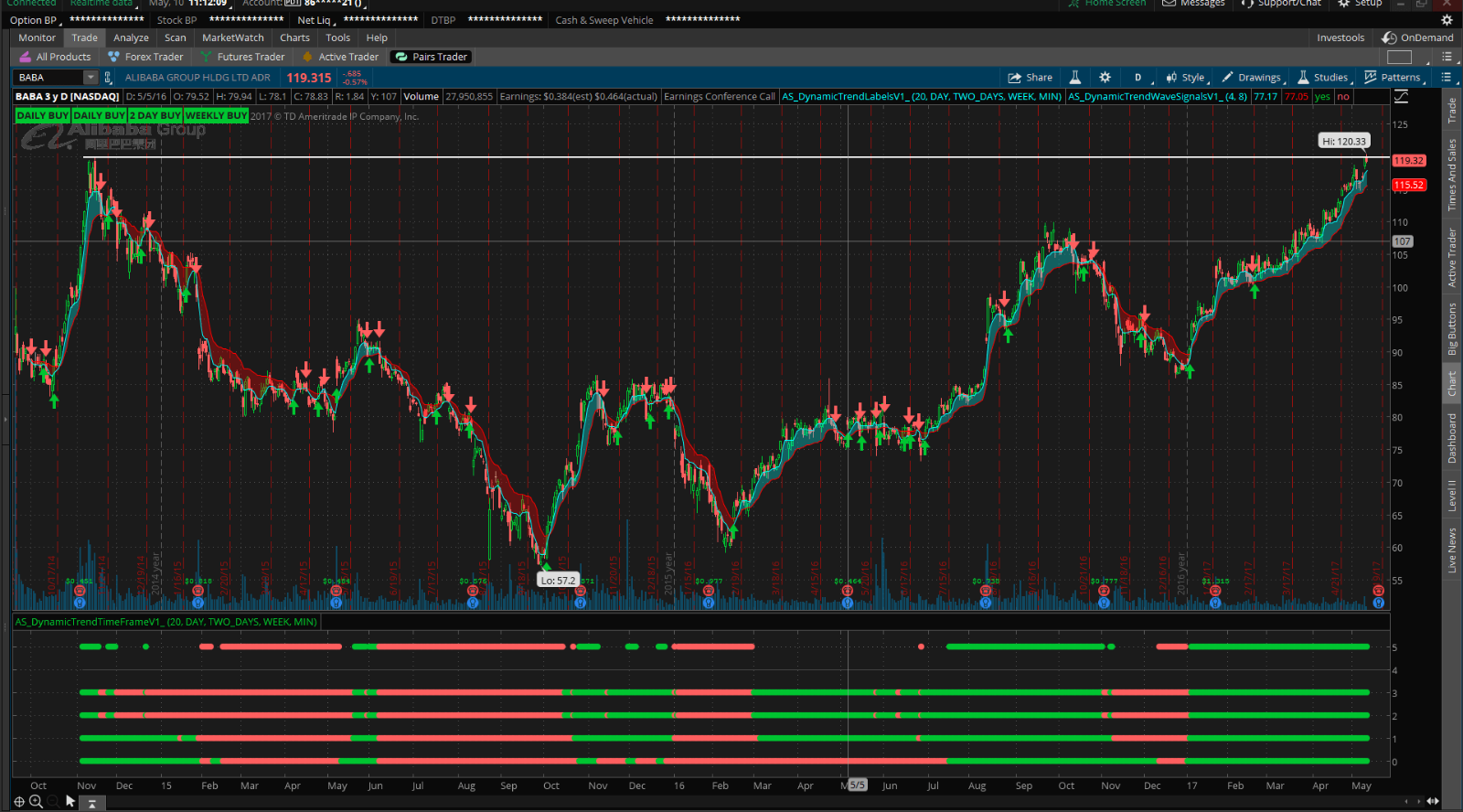Select the pointer cursor tool
Image resolution: width=1463 pixels, height=812 pixels.
(x=70, y=801)
